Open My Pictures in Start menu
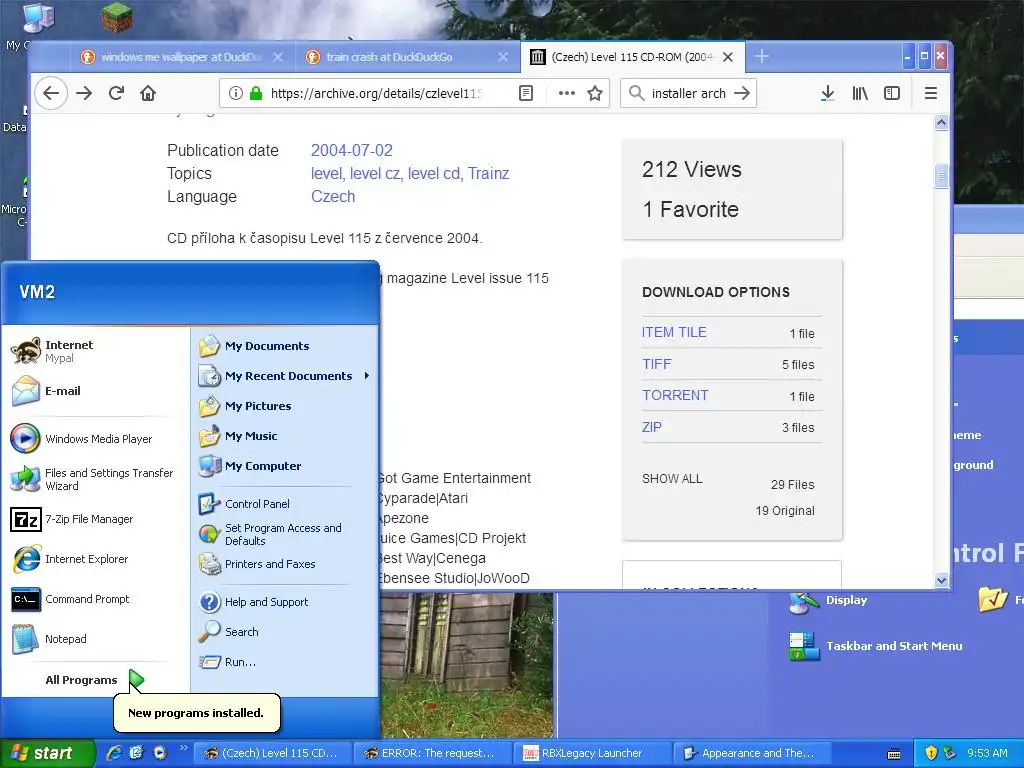 tap(285, 406)
